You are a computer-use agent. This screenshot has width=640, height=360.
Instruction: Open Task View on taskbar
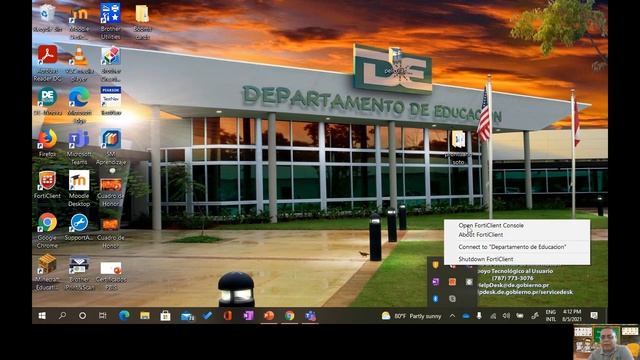(x=103, y=316)
